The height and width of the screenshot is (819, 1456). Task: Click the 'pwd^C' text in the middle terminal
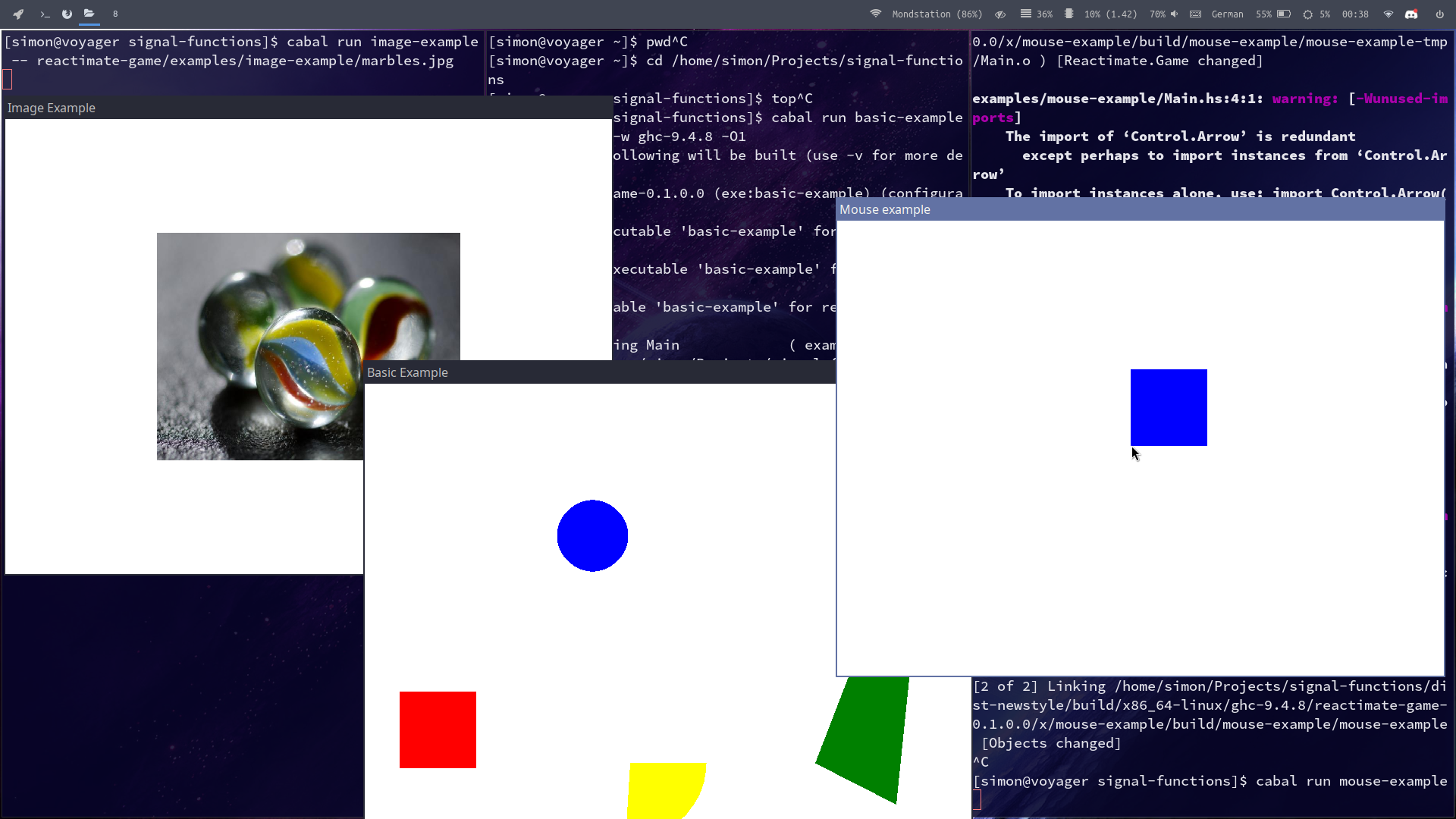click(667, 42)
